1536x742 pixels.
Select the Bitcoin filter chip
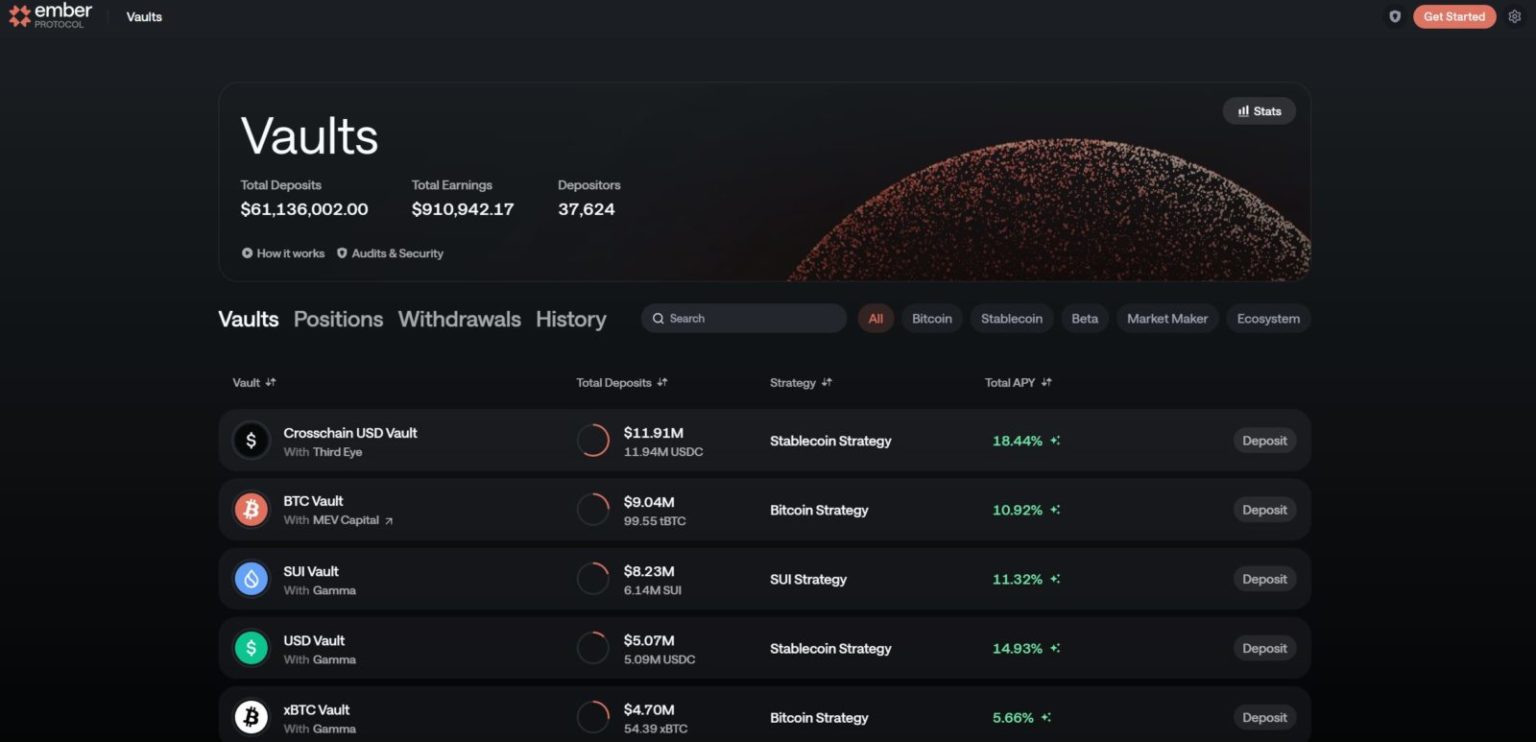pos(931,319)
